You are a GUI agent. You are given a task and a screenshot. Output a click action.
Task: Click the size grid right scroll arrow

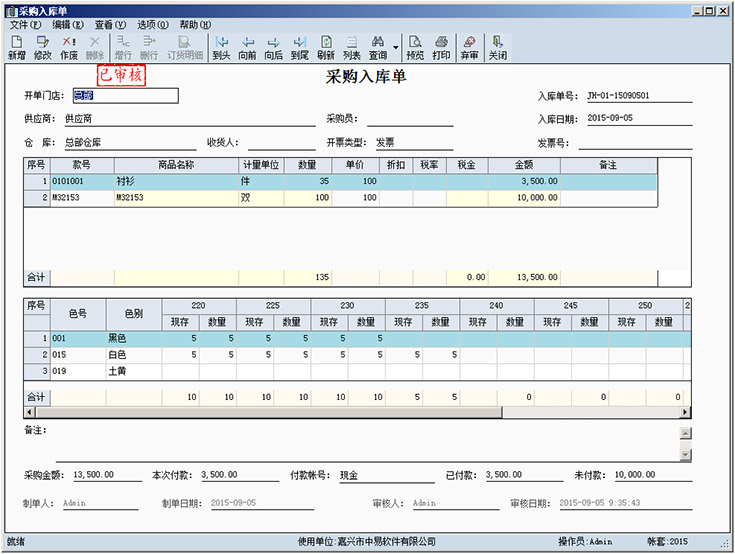pyautogui.click(x=685, y=412)
